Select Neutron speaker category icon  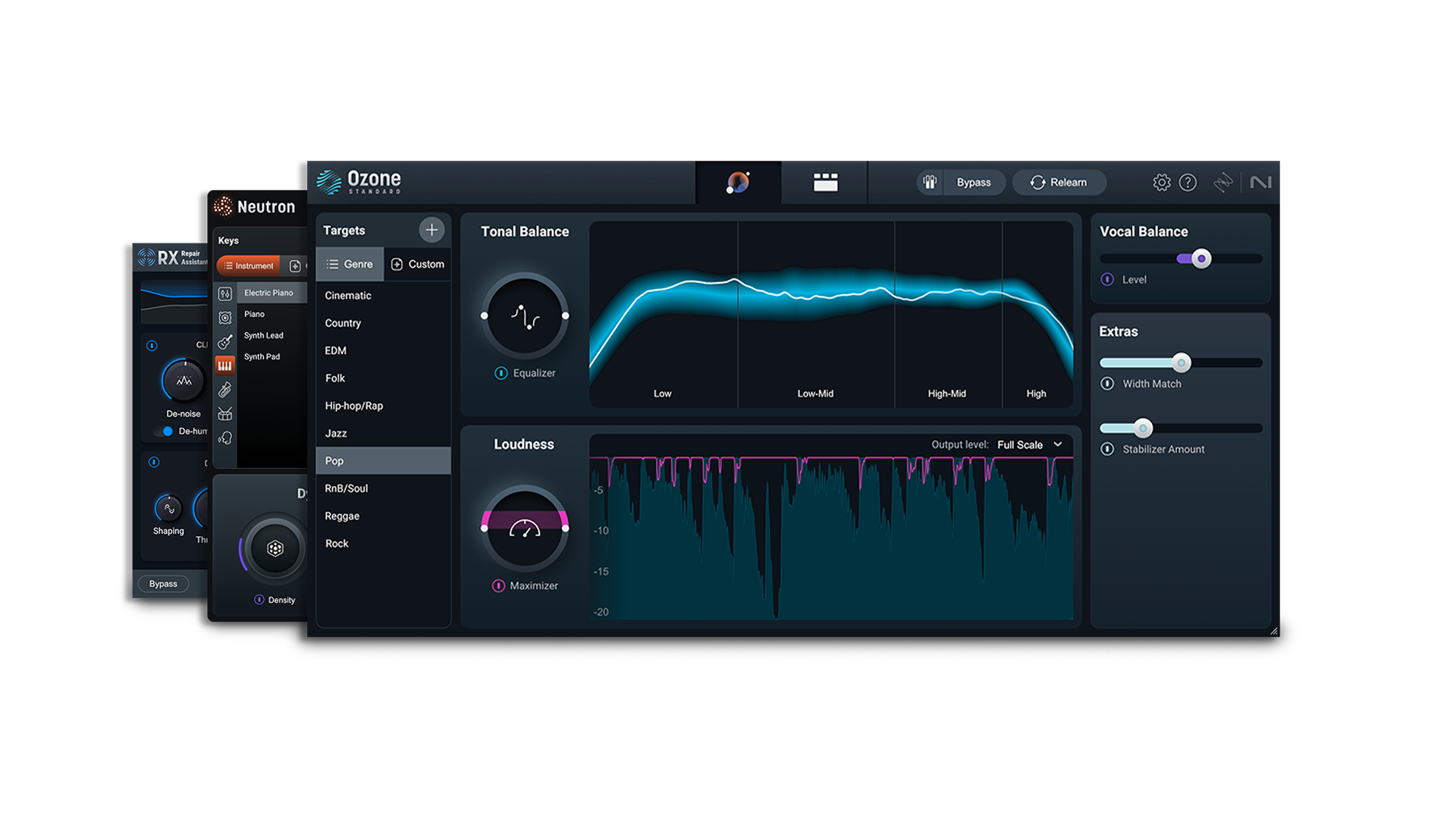[x=224, y=318]
